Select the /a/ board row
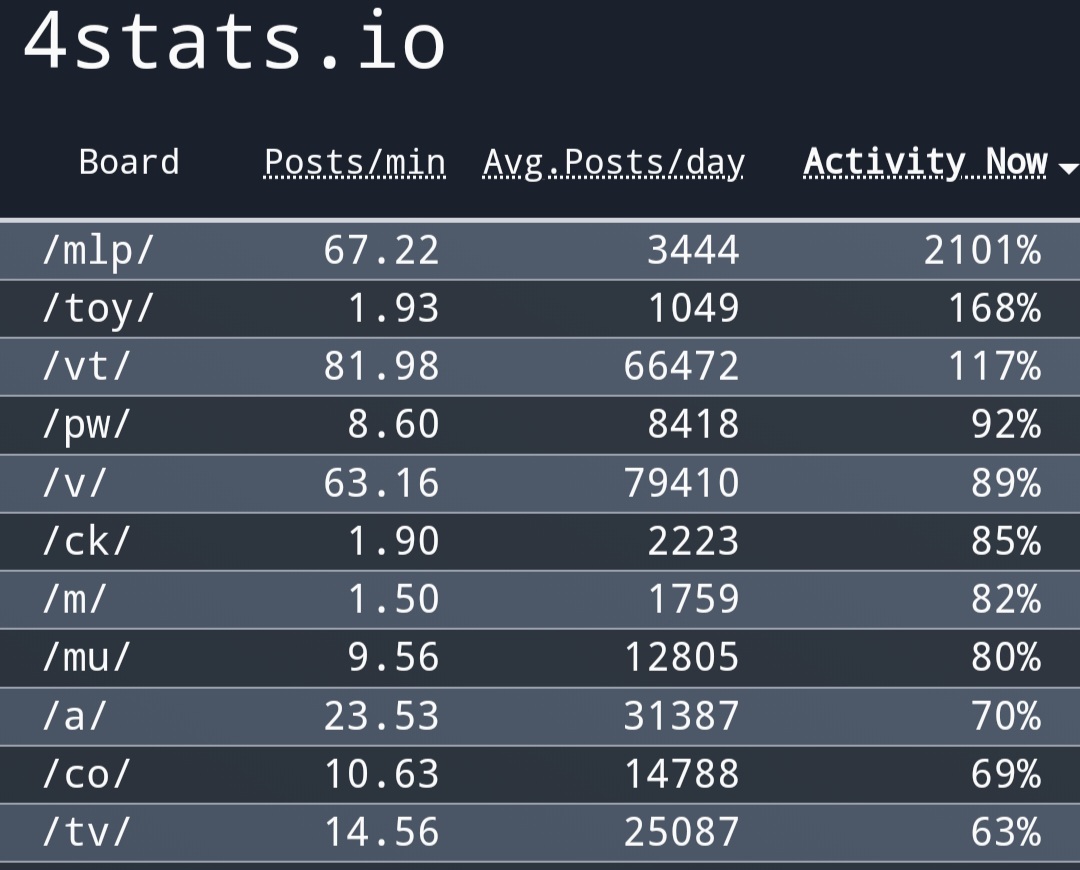This screenshot has width=1080, height=870. point(540,716)
